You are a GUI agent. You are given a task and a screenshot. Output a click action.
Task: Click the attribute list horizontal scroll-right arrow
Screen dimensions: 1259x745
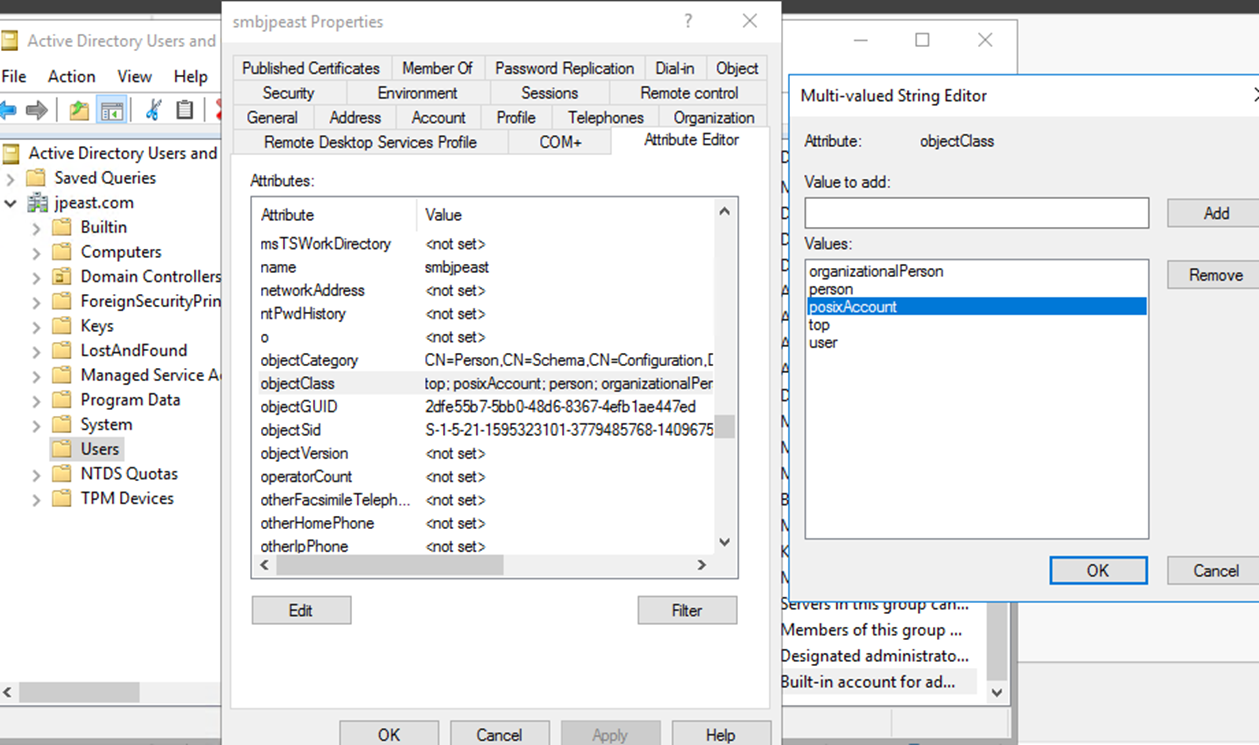(702, 565)
